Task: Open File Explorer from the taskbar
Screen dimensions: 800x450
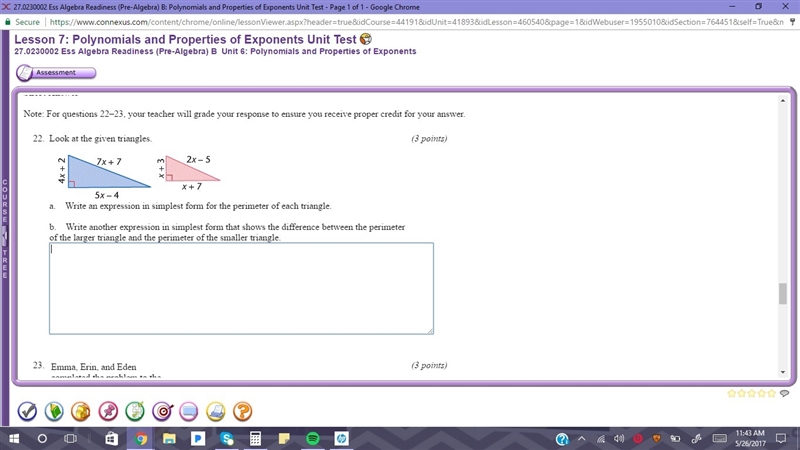Action: [169, 439]
